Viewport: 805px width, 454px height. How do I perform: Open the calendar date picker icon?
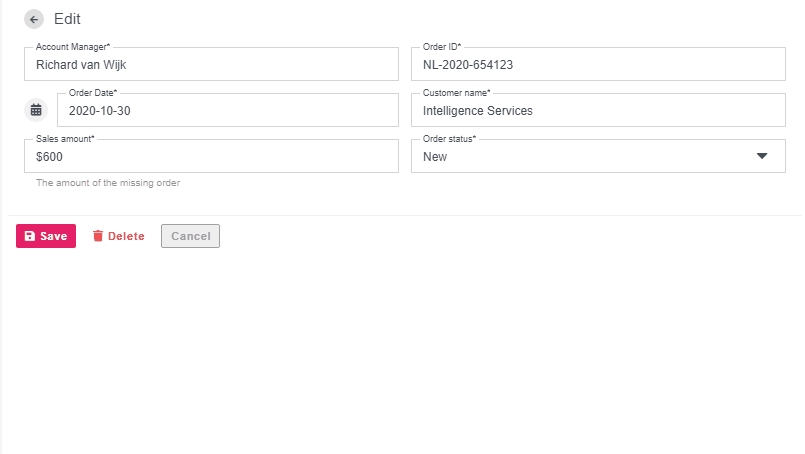point(36,110)
